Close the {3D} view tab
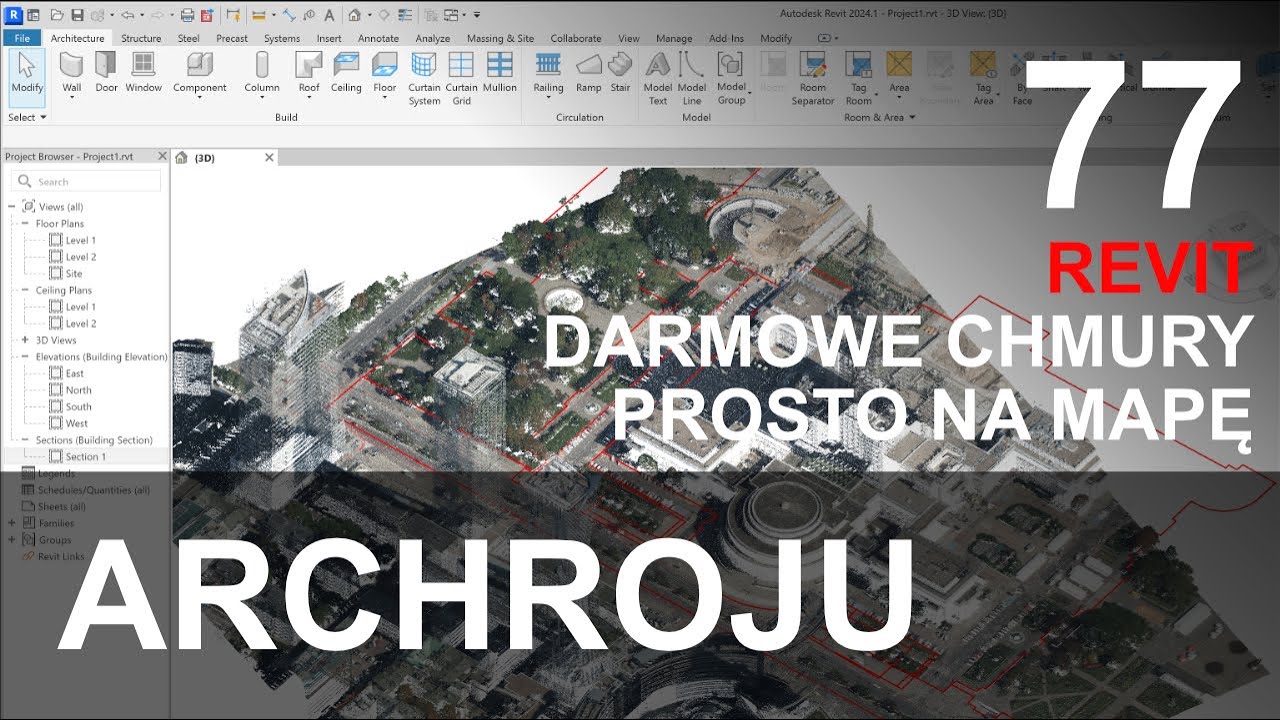Screen dimensions: 1280x720 pyautogui.click(x=269, y=157)
